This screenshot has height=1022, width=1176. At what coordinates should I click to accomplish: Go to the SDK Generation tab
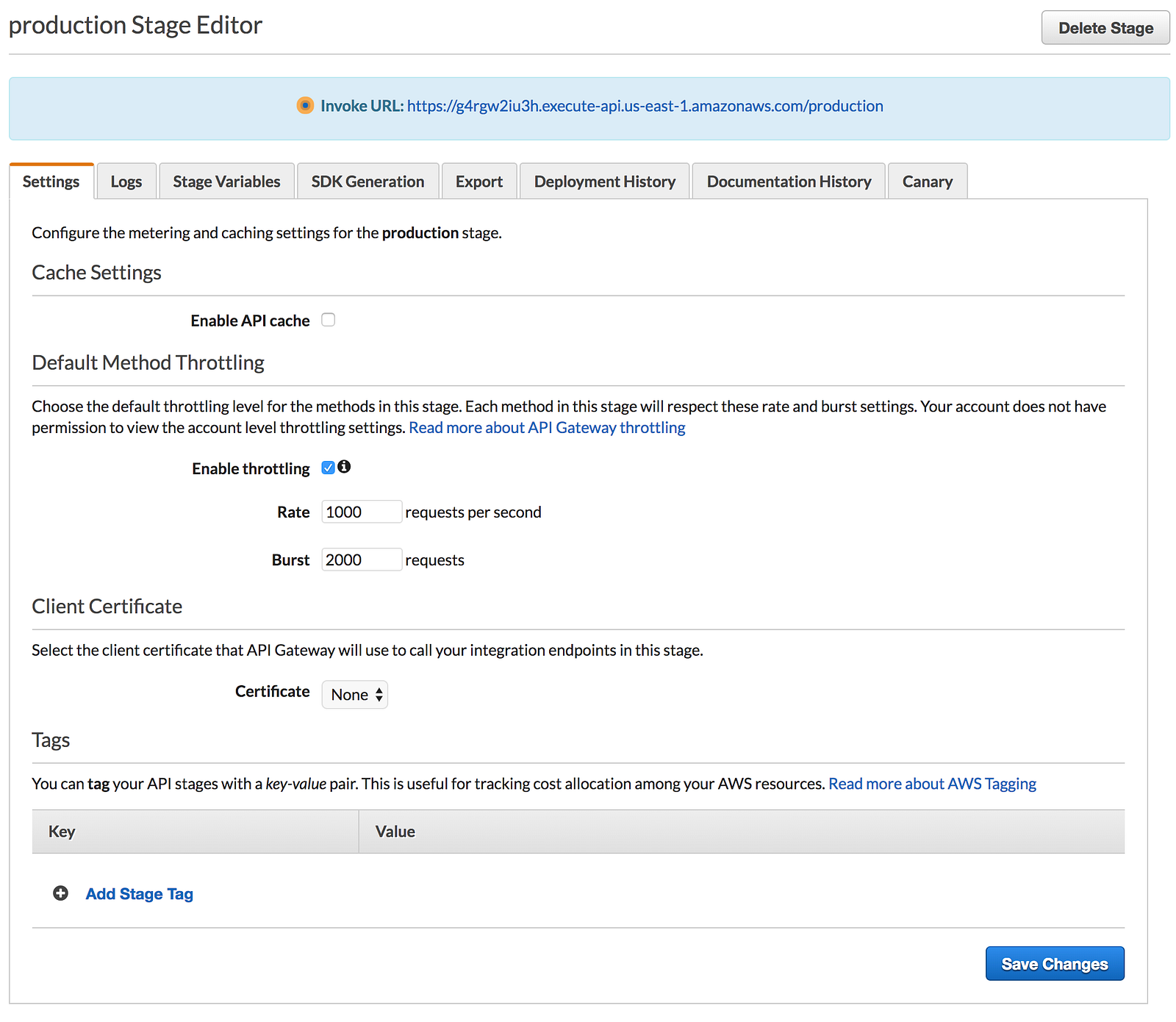click(x=367, y=182)
